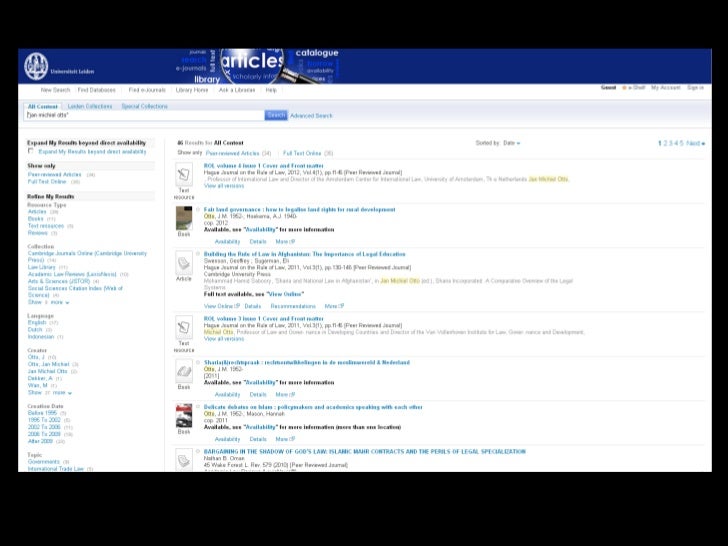Open Details tab for Building the Rule of Law

pyautogui.click(x=253, y=306)
